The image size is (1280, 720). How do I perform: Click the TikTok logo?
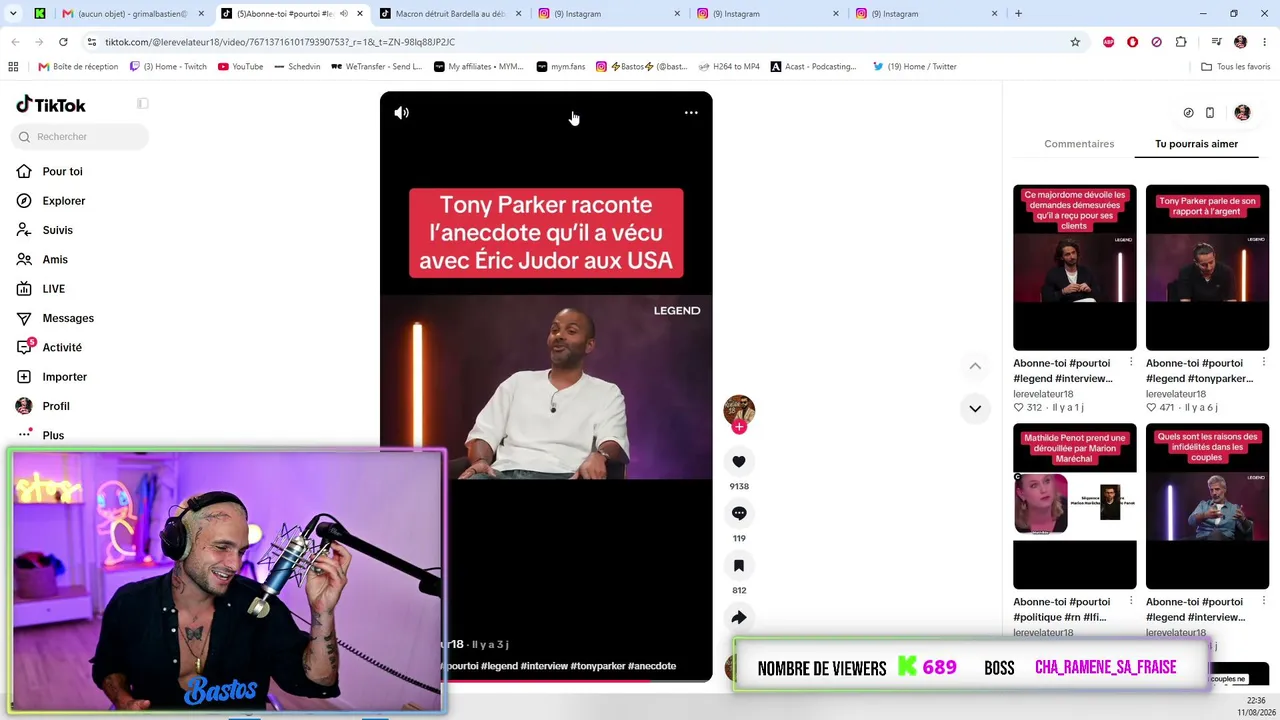click(51, 105)
